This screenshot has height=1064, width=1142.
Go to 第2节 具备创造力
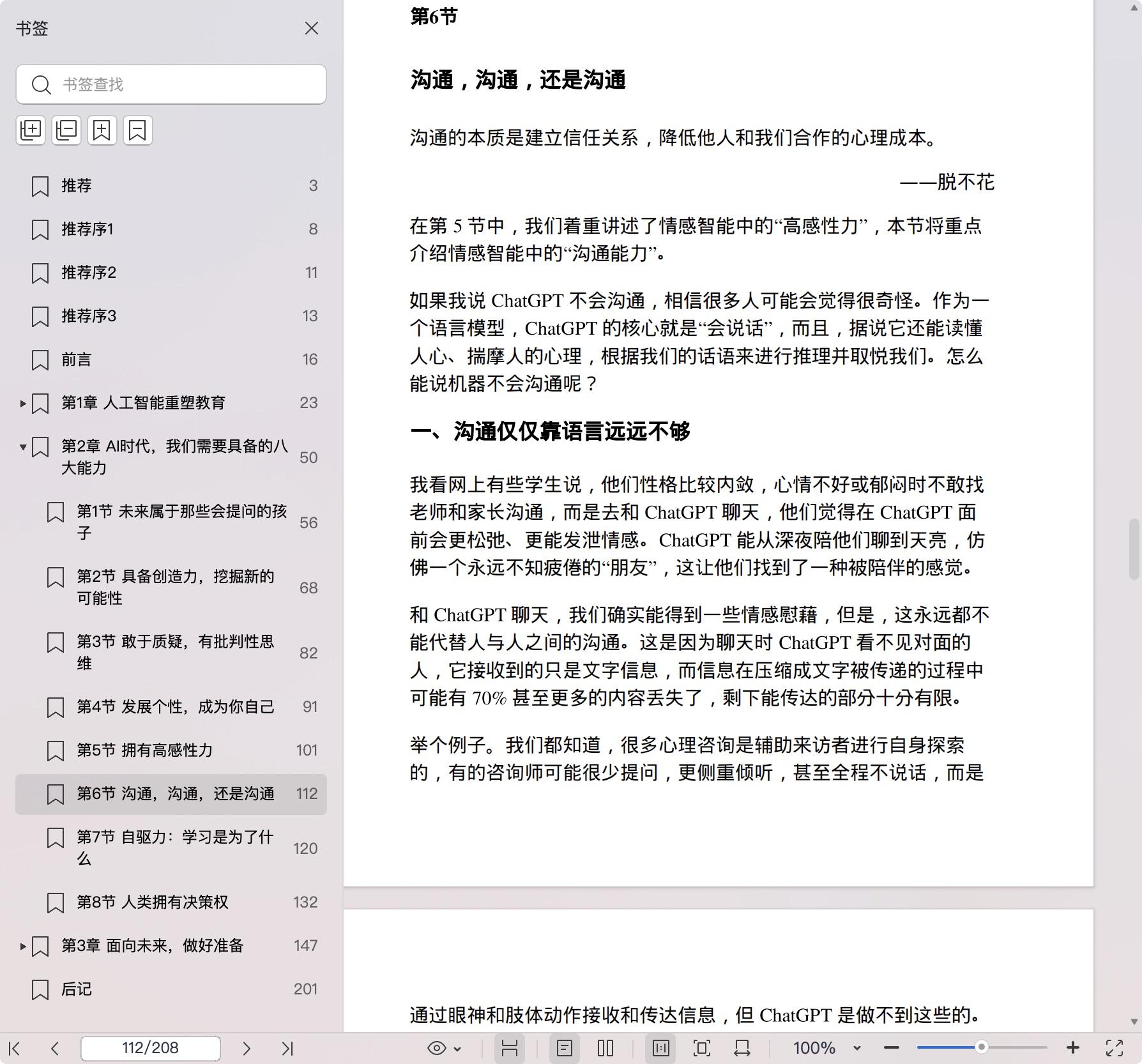[171, 588]
